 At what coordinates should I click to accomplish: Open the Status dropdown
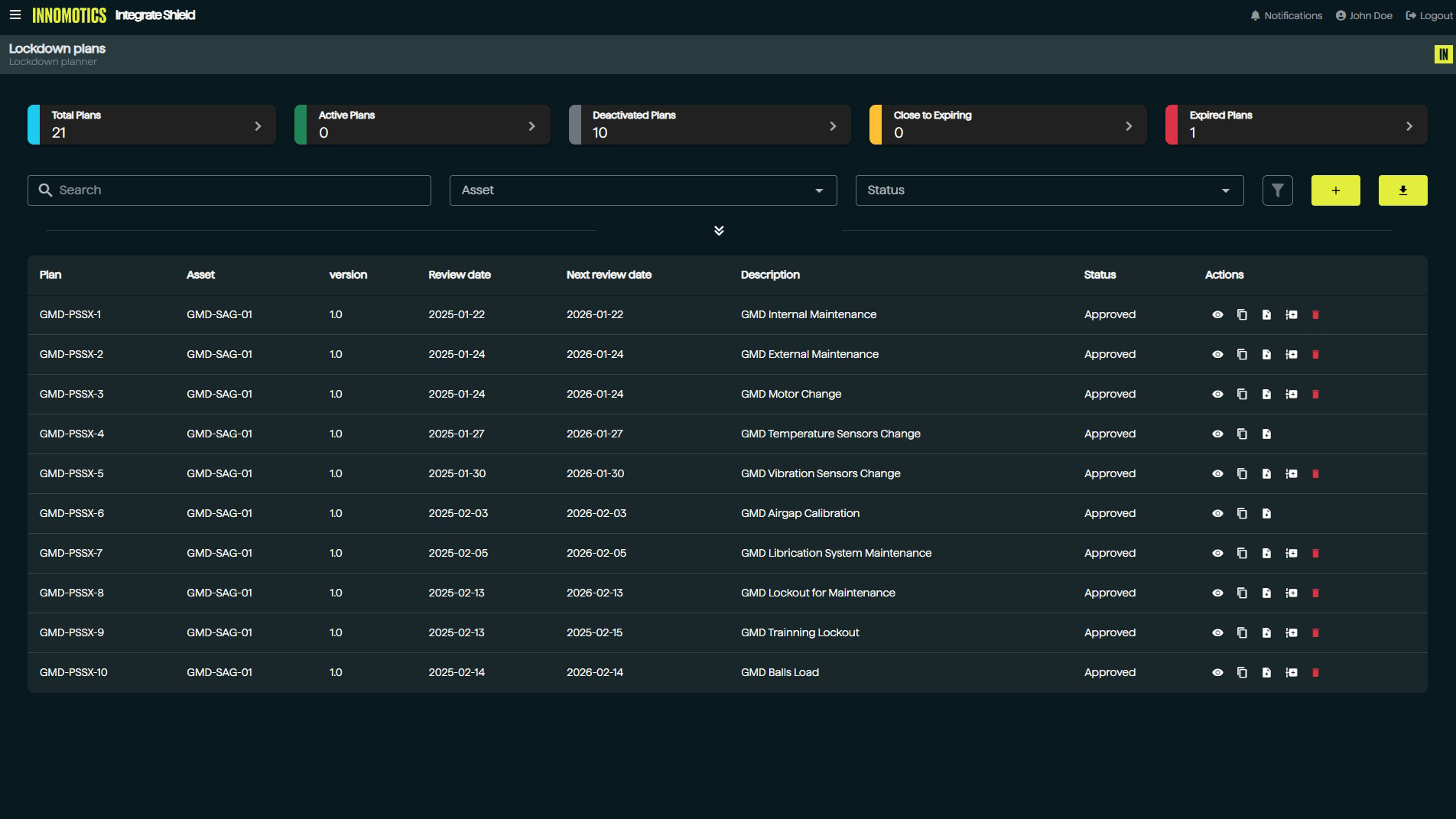pyautogui.click(x=1048, y=190)
